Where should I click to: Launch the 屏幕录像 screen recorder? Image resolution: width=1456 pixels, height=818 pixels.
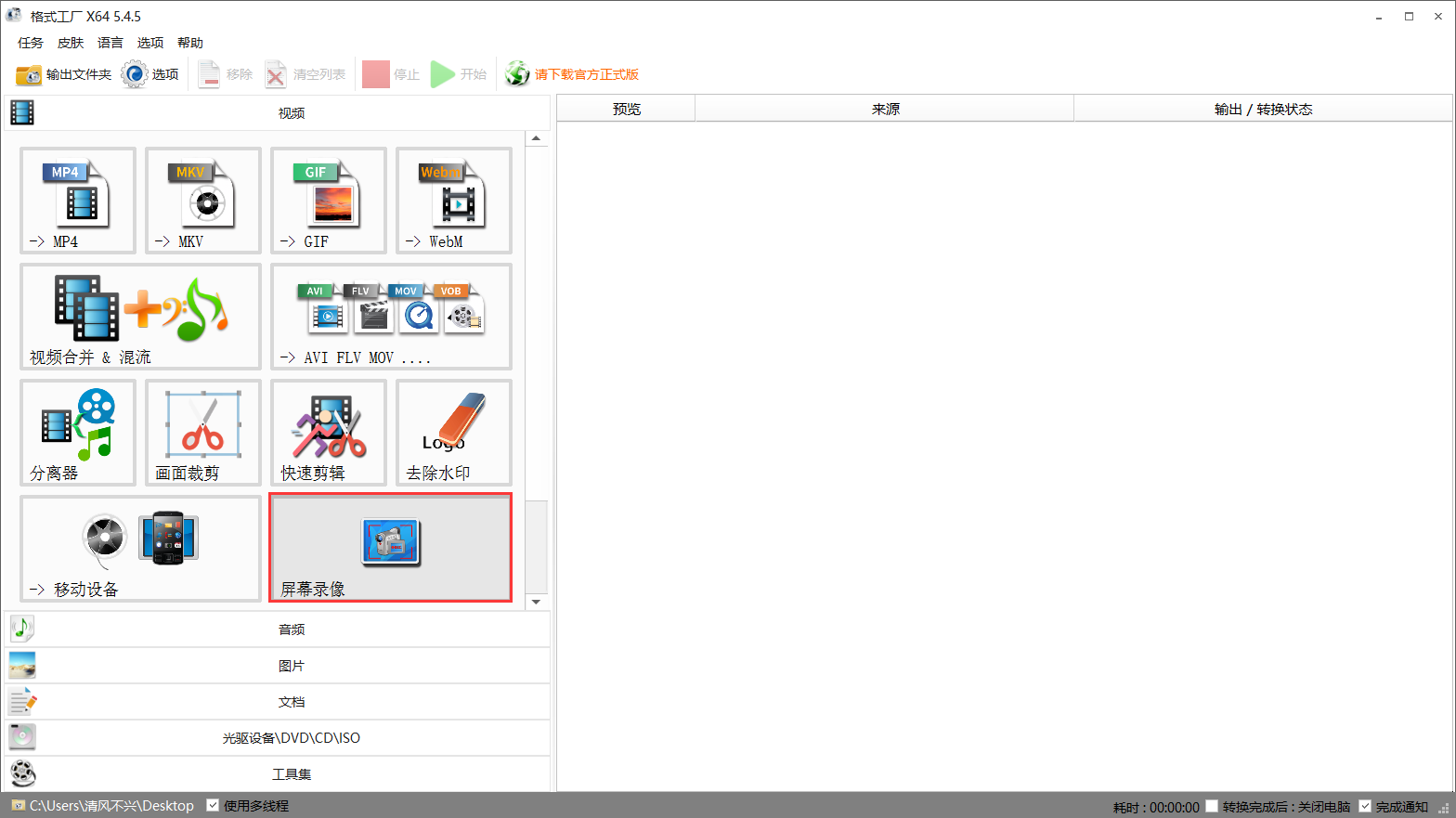391,549
